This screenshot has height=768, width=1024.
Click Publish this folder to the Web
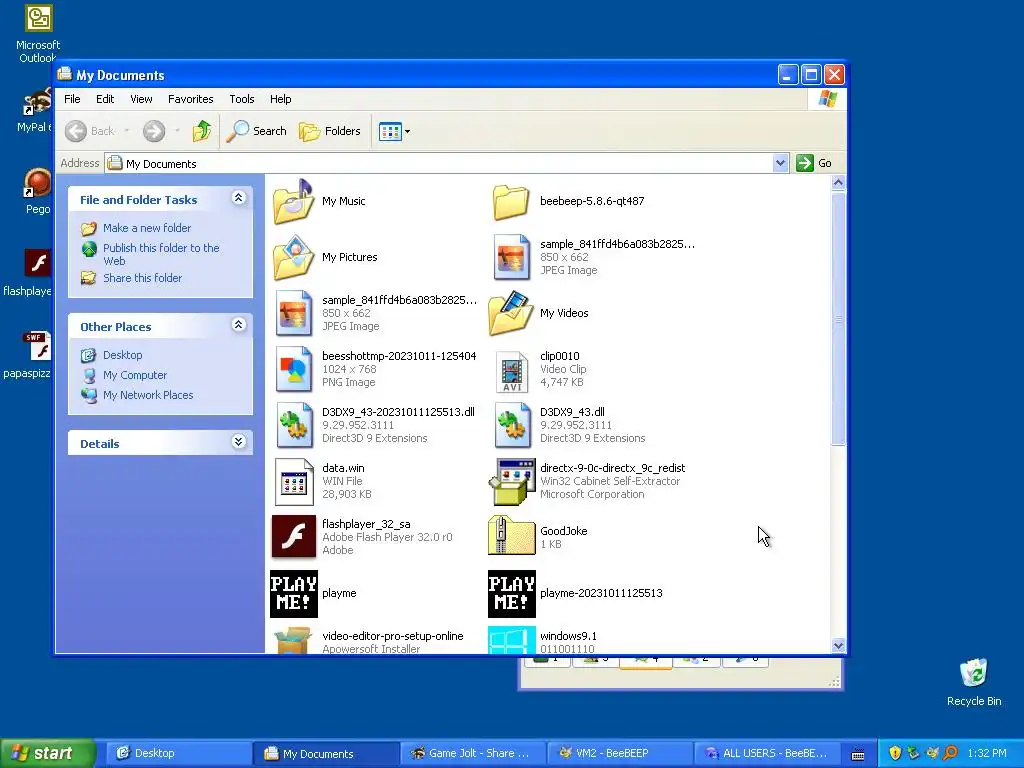[x=161, y=255]
